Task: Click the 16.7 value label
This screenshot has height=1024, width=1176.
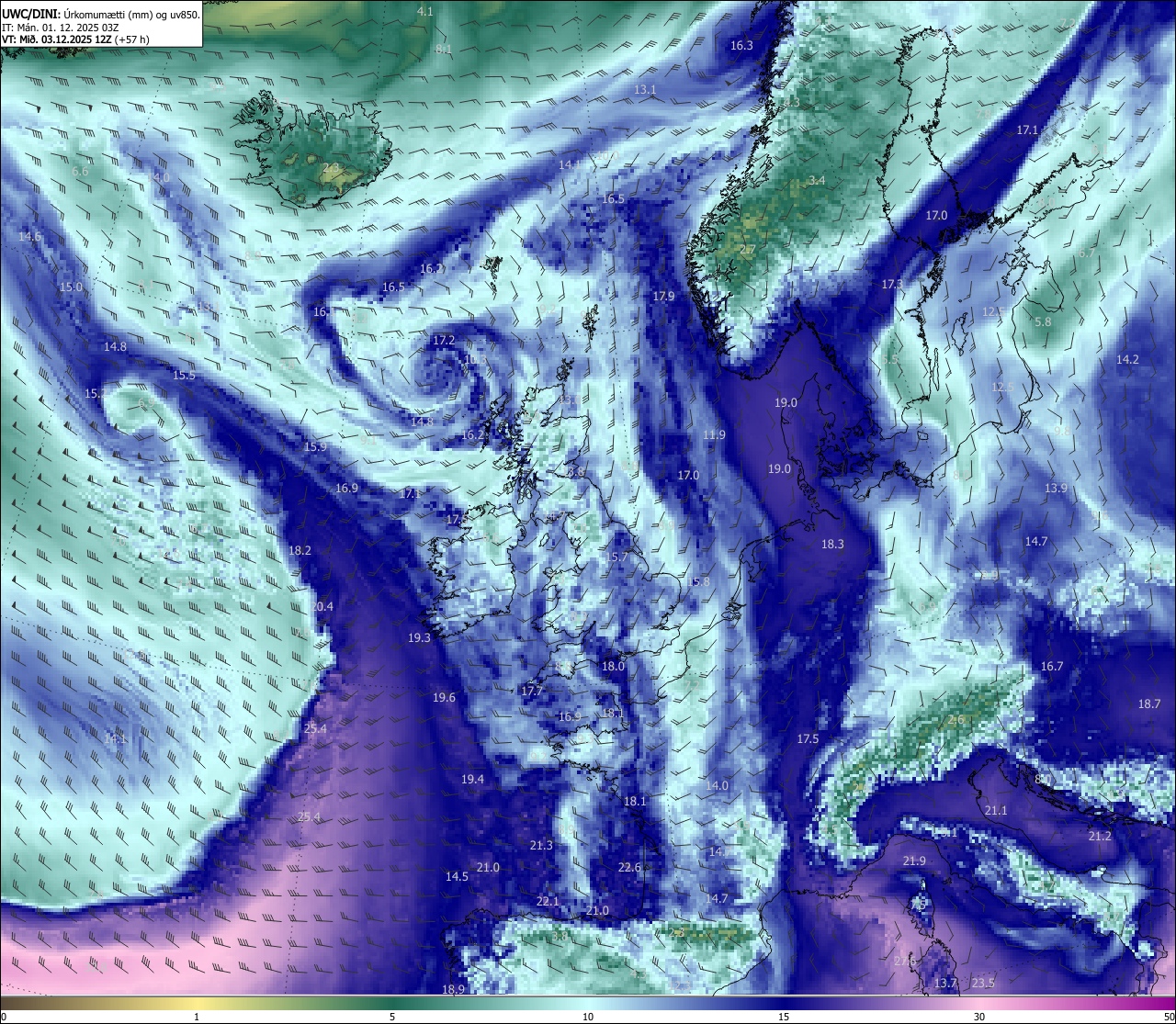Action: 1052,666
